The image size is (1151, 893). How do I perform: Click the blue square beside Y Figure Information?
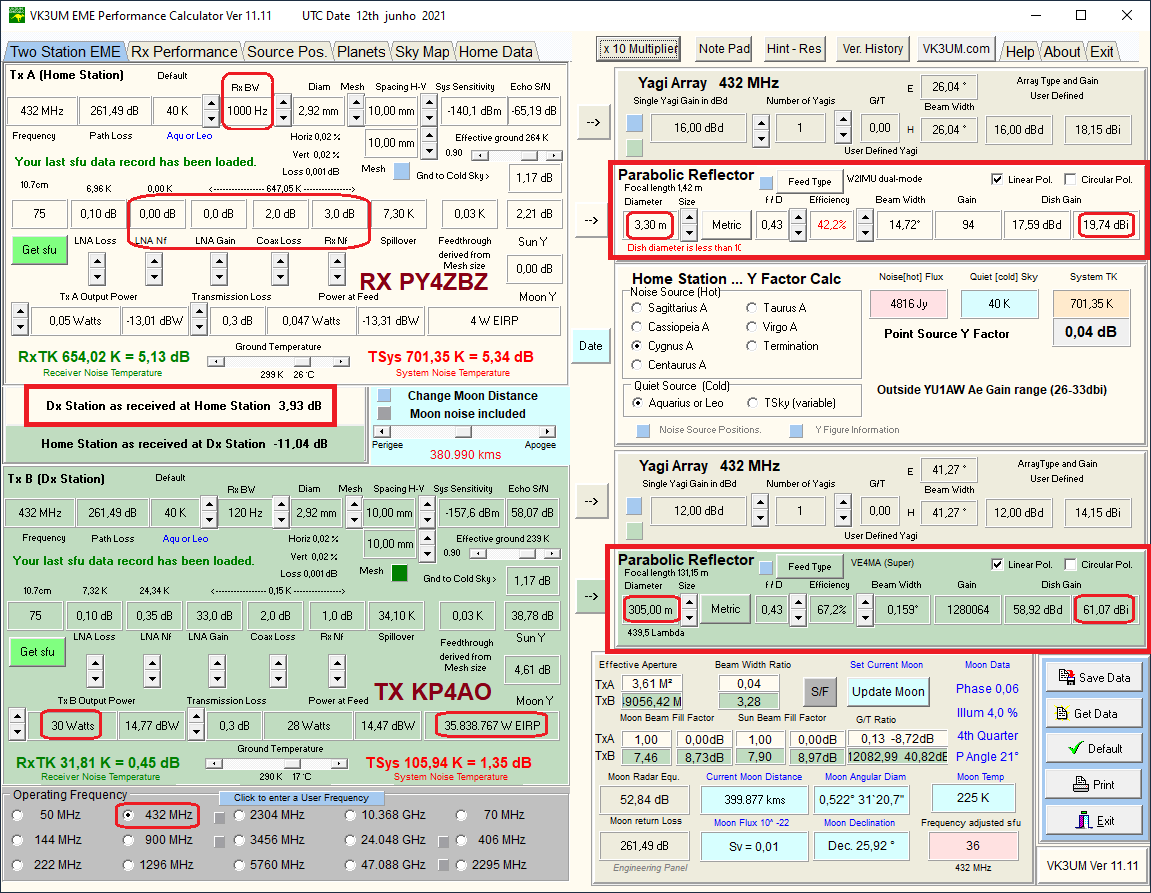[x=796, y=431]
